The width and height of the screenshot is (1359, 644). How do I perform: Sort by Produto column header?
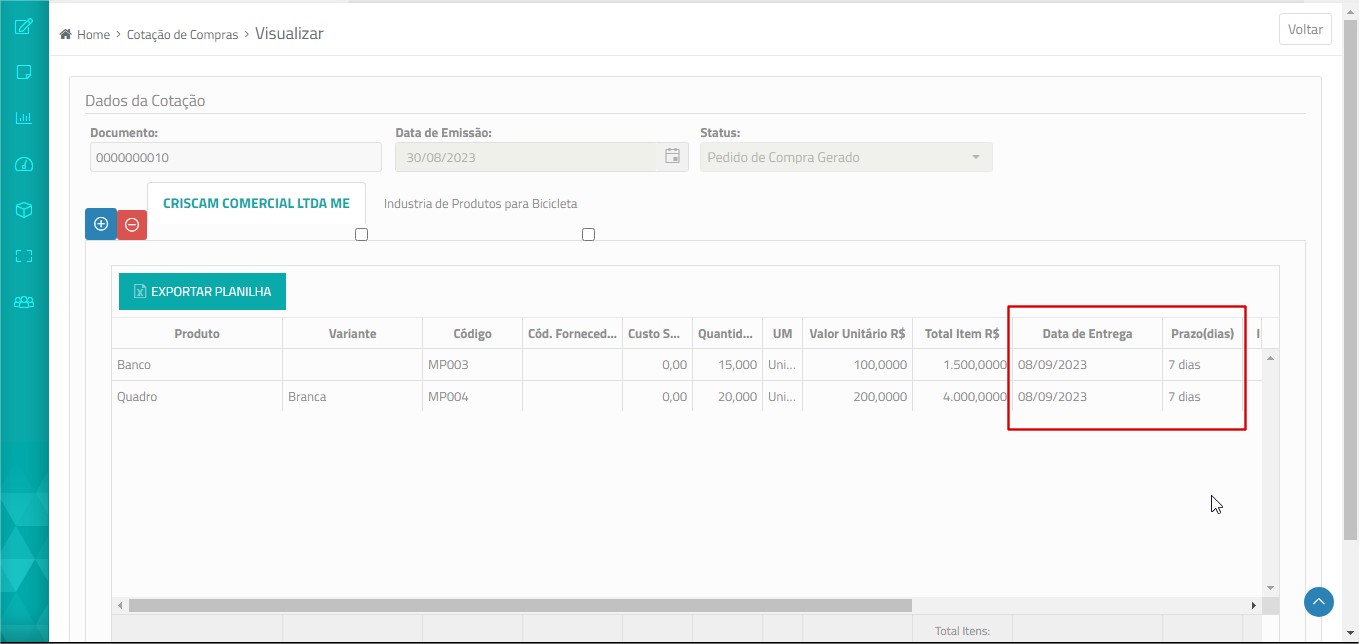click(197, 334)
